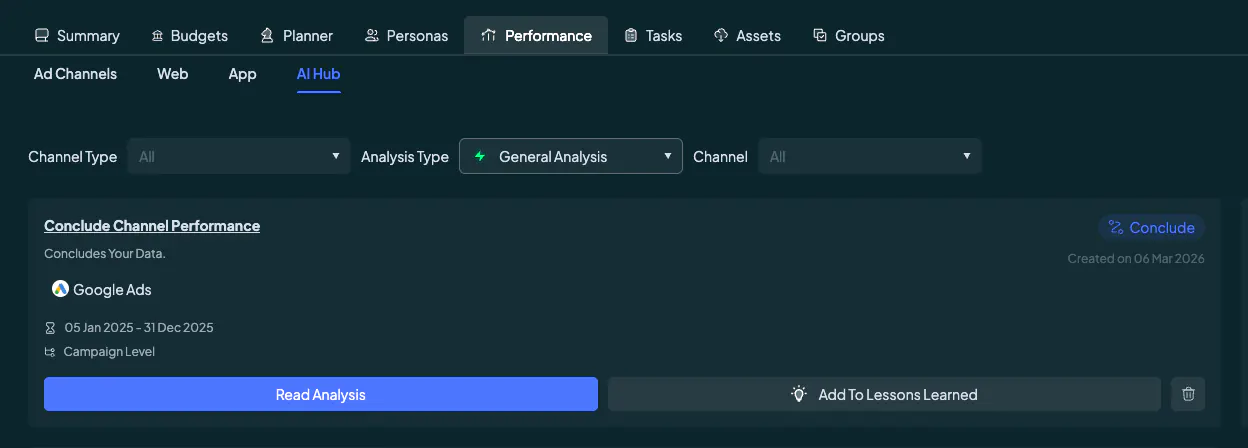
Task: Open the Channel Type dropdown
Action: click(x=239, y=156)
